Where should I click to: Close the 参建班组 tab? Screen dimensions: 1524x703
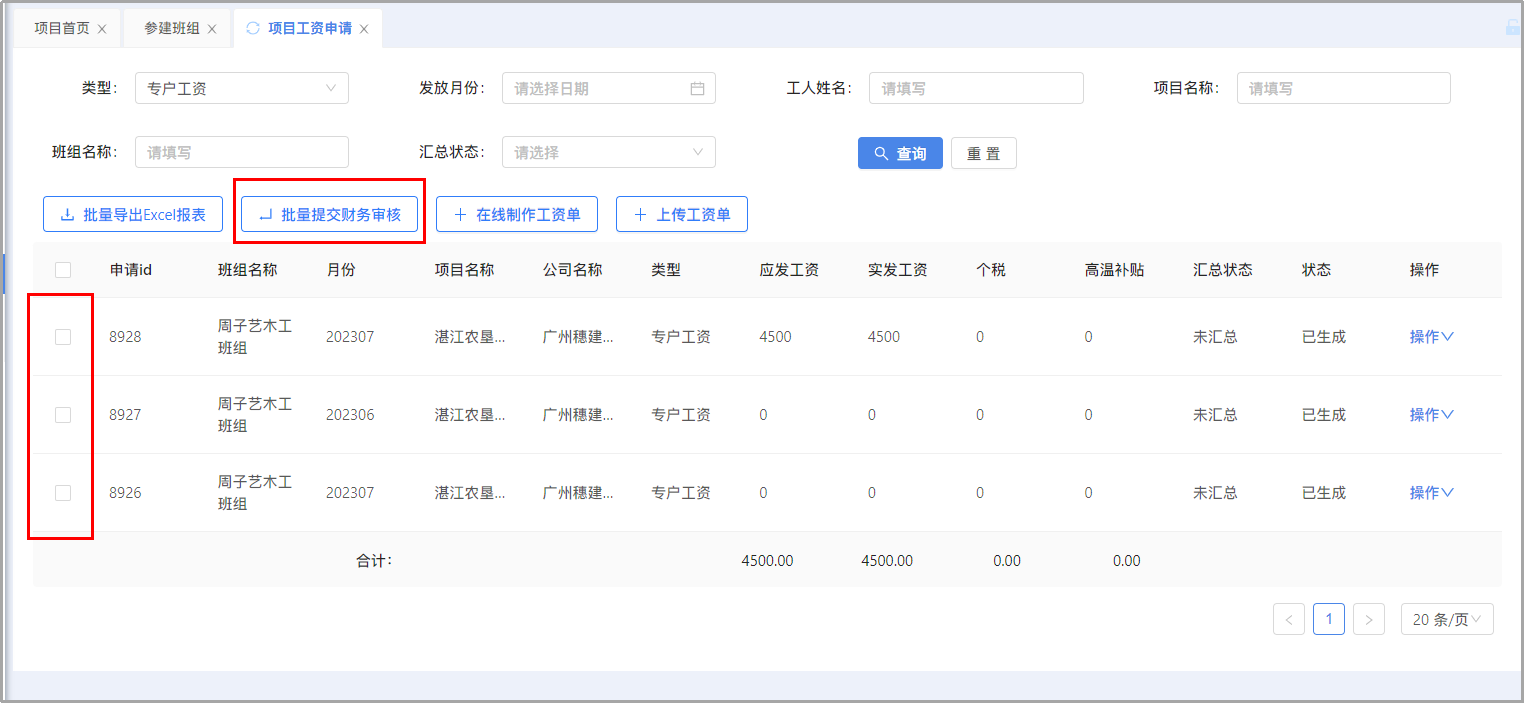pyautogui.click(x=212, y=29)
